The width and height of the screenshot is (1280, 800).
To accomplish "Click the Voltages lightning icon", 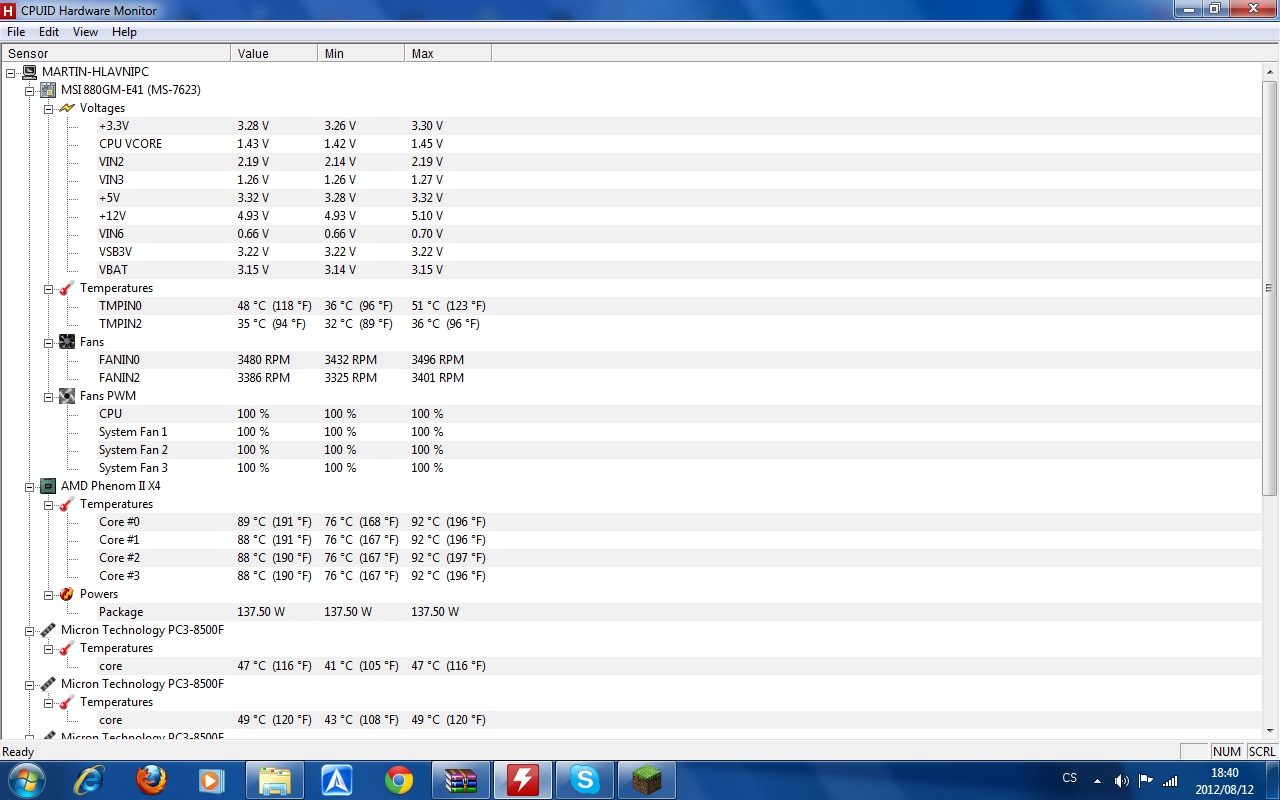I will (67, 108).
